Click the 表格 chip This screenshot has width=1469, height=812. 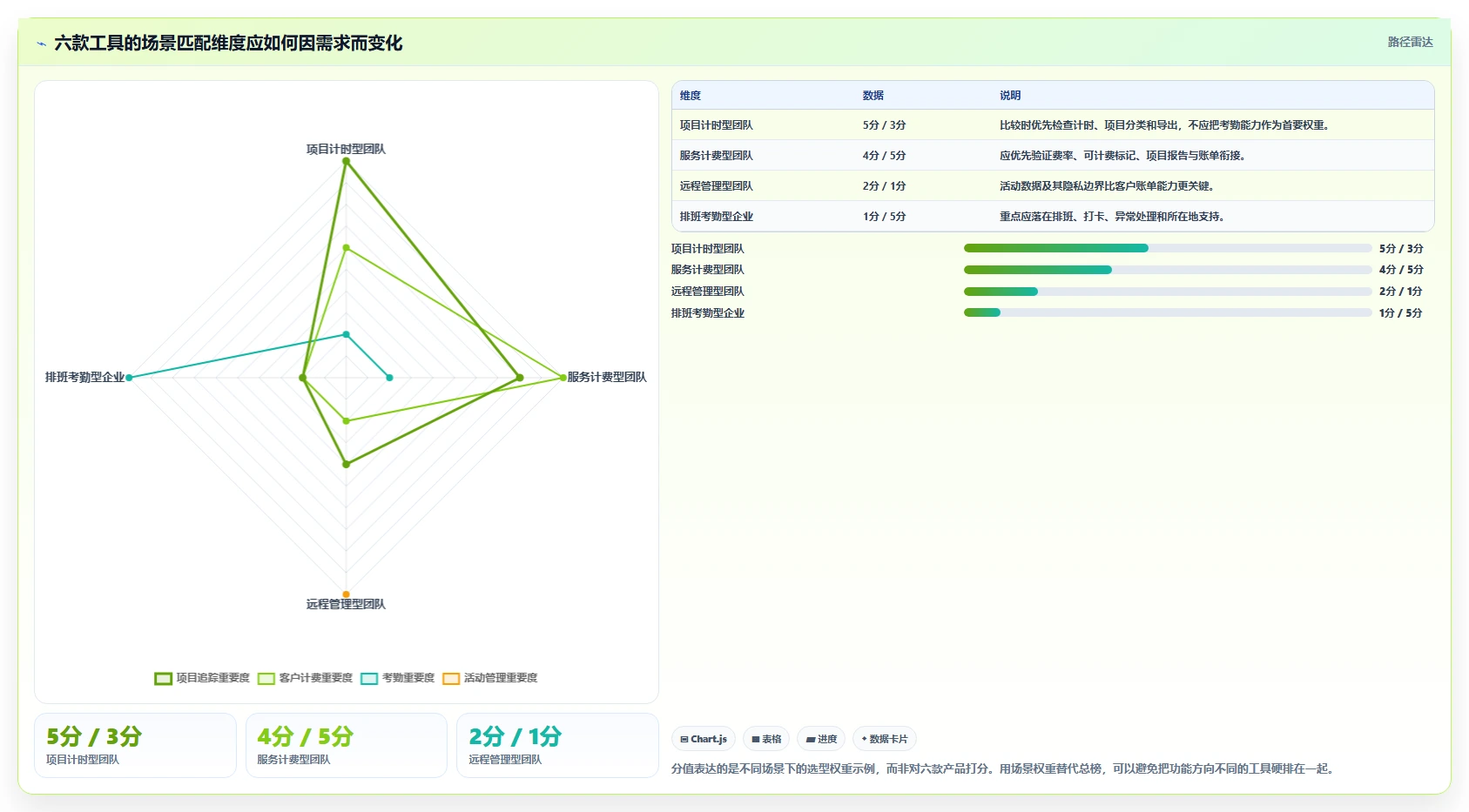click(x=766, y=739)
